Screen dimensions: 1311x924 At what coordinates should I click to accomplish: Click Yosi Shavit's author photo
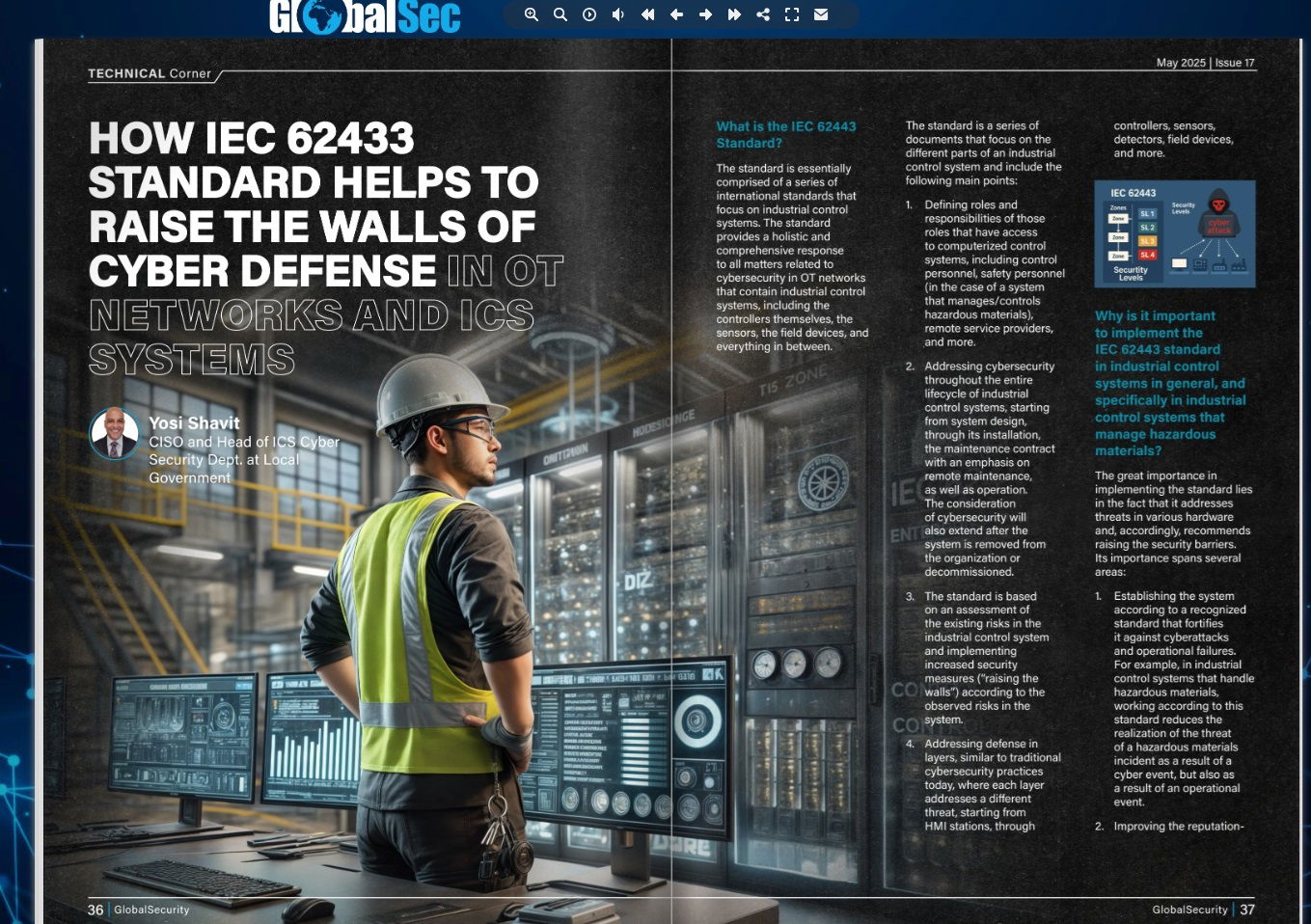(x=114, y=433)
